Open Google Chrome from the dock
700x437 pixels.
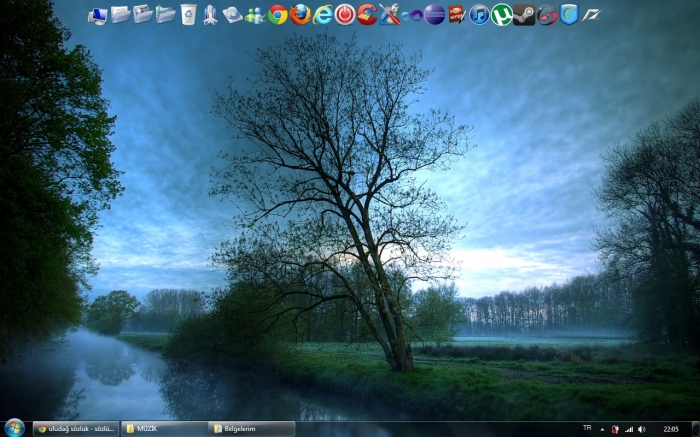point(278,14)
